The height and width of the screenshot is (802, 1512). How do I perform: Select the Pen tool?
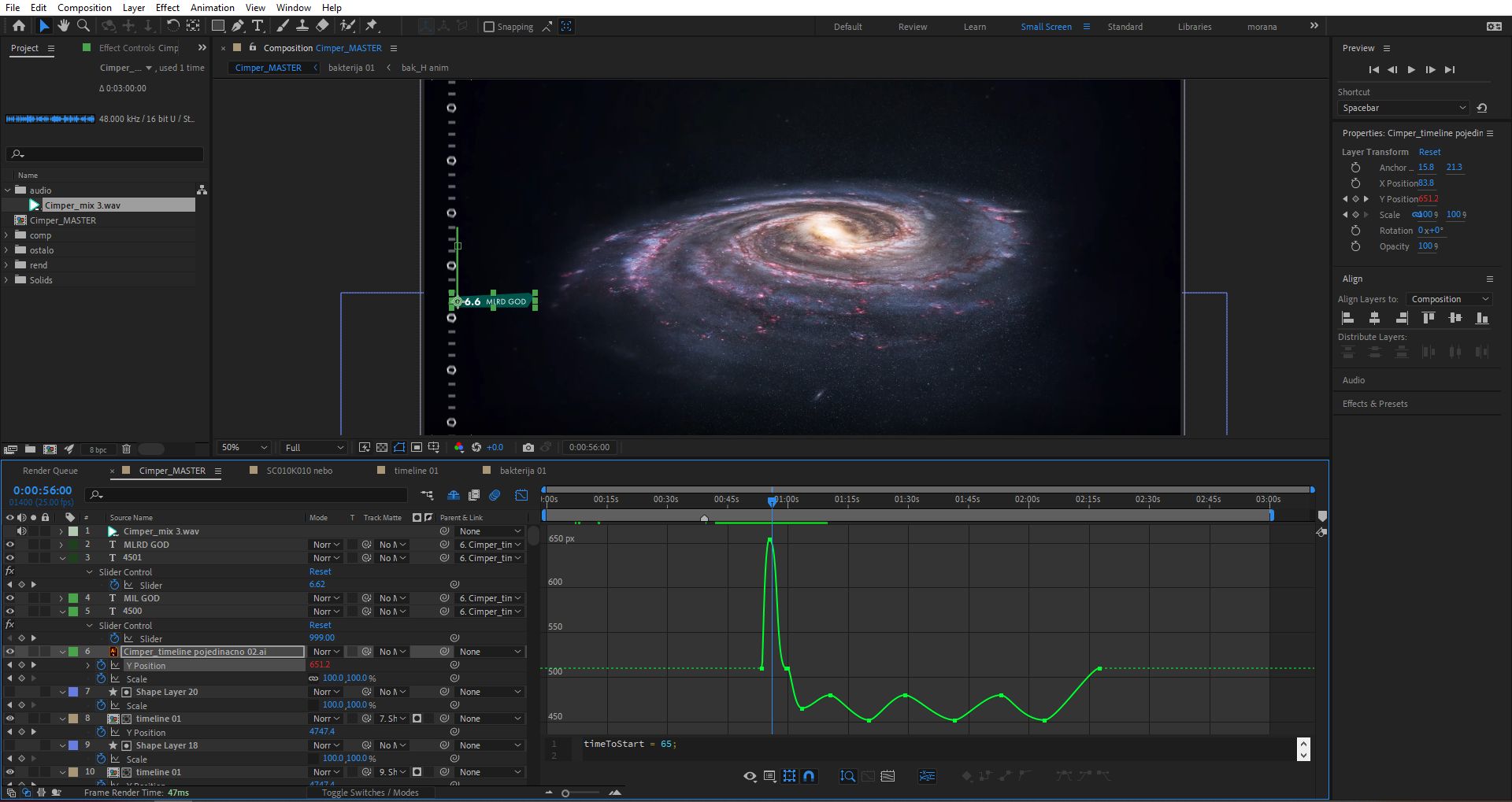[238, 26]
